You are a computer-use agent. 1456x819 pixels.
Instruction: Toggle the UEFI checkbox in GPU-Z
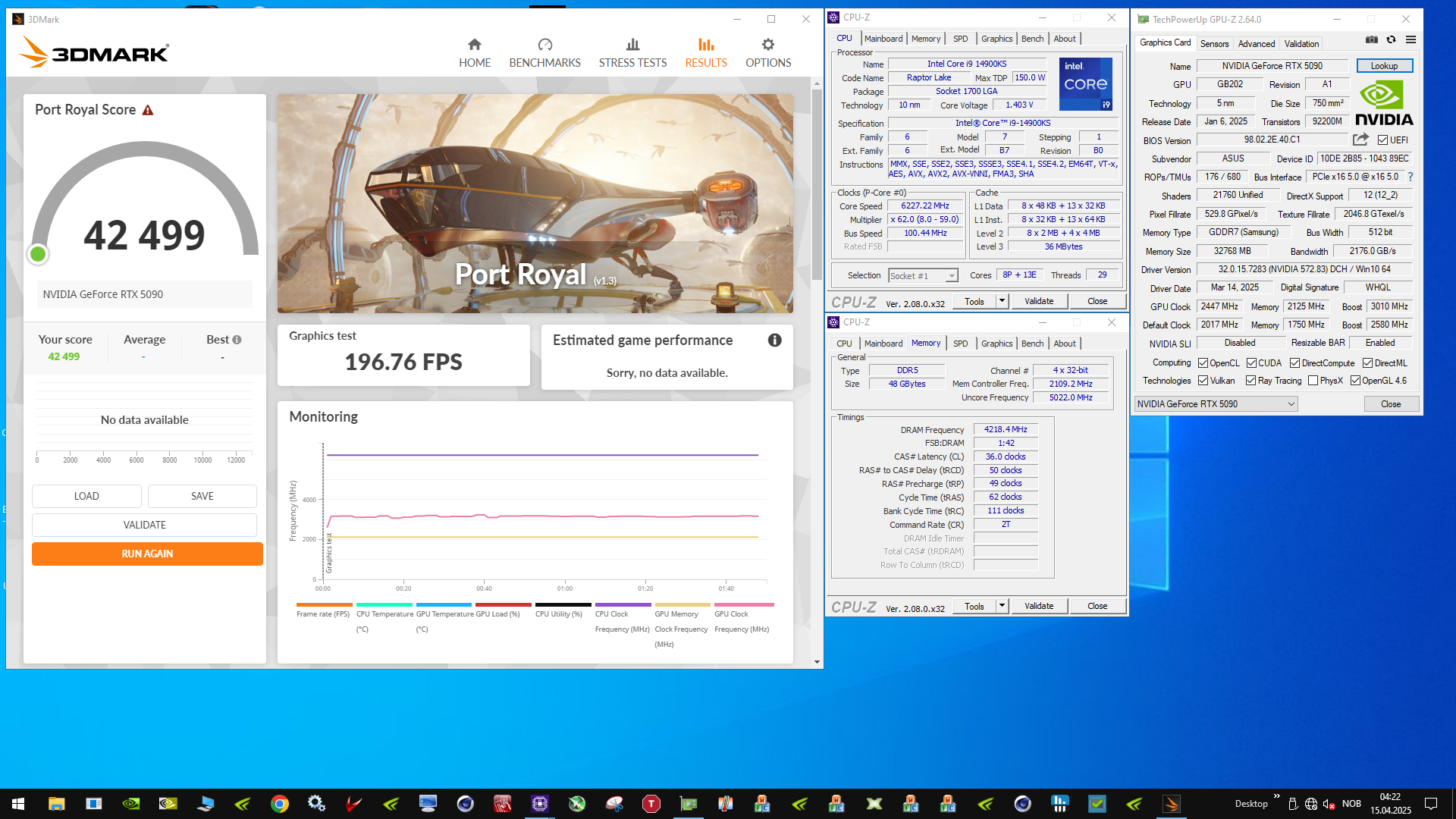pos(1382,140)
